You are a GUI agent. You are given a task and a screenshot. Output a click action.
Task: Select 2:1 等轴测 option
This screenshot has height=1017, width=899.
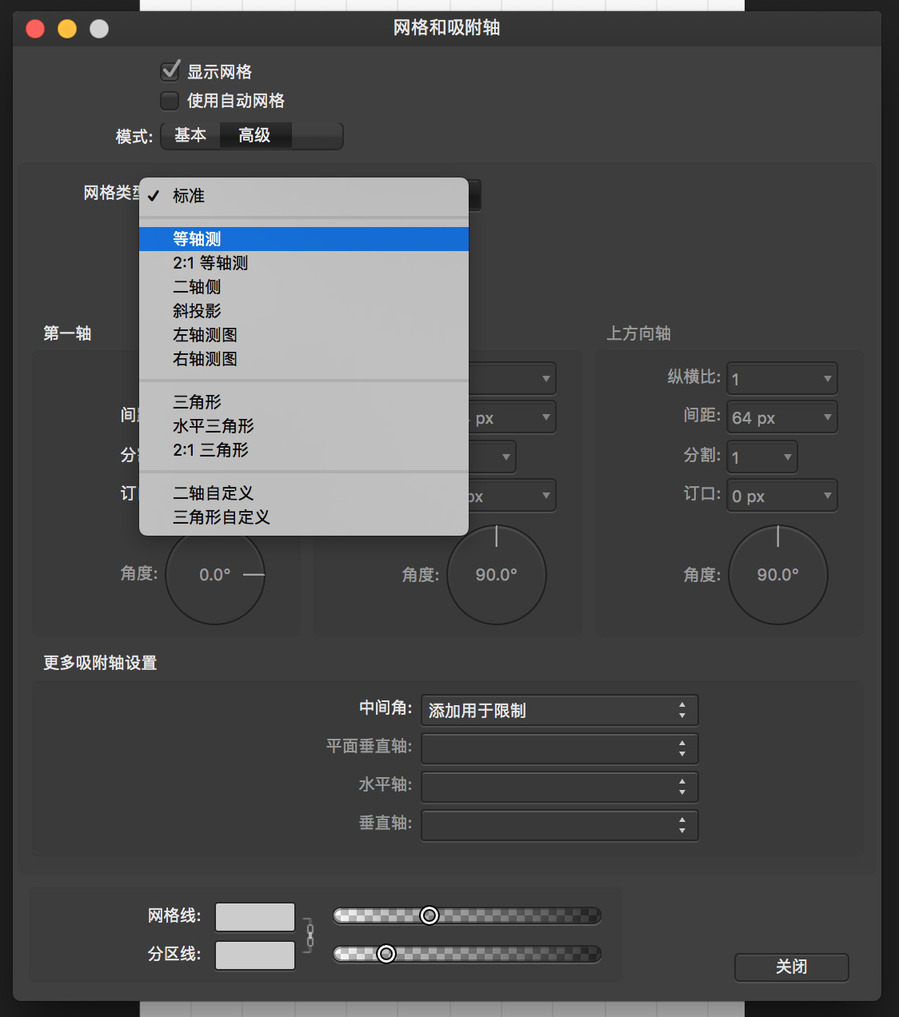(x=304, y=263)
